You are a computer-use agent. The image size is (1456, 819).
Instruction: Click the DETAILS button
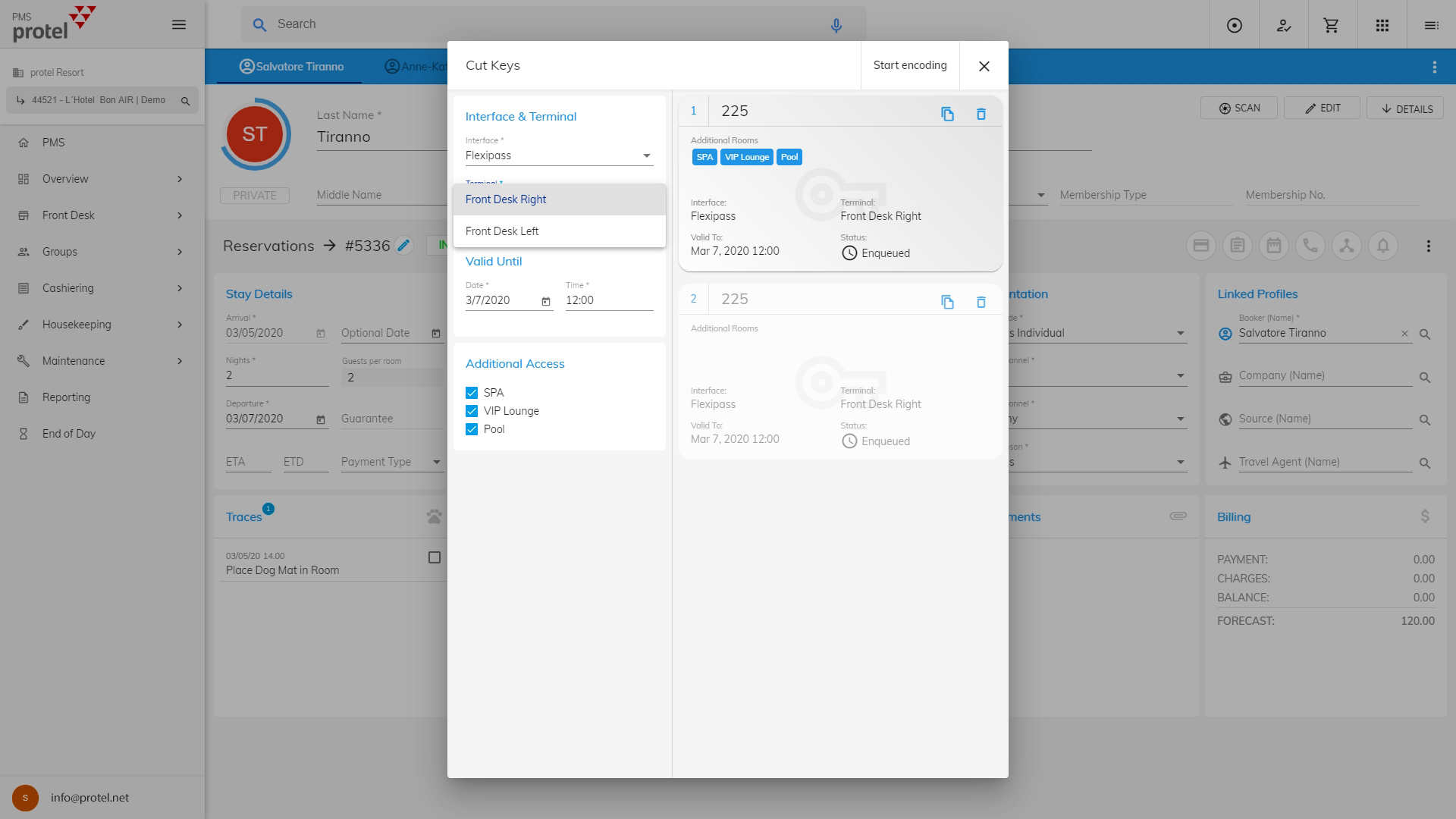(x=1407, y=108)
